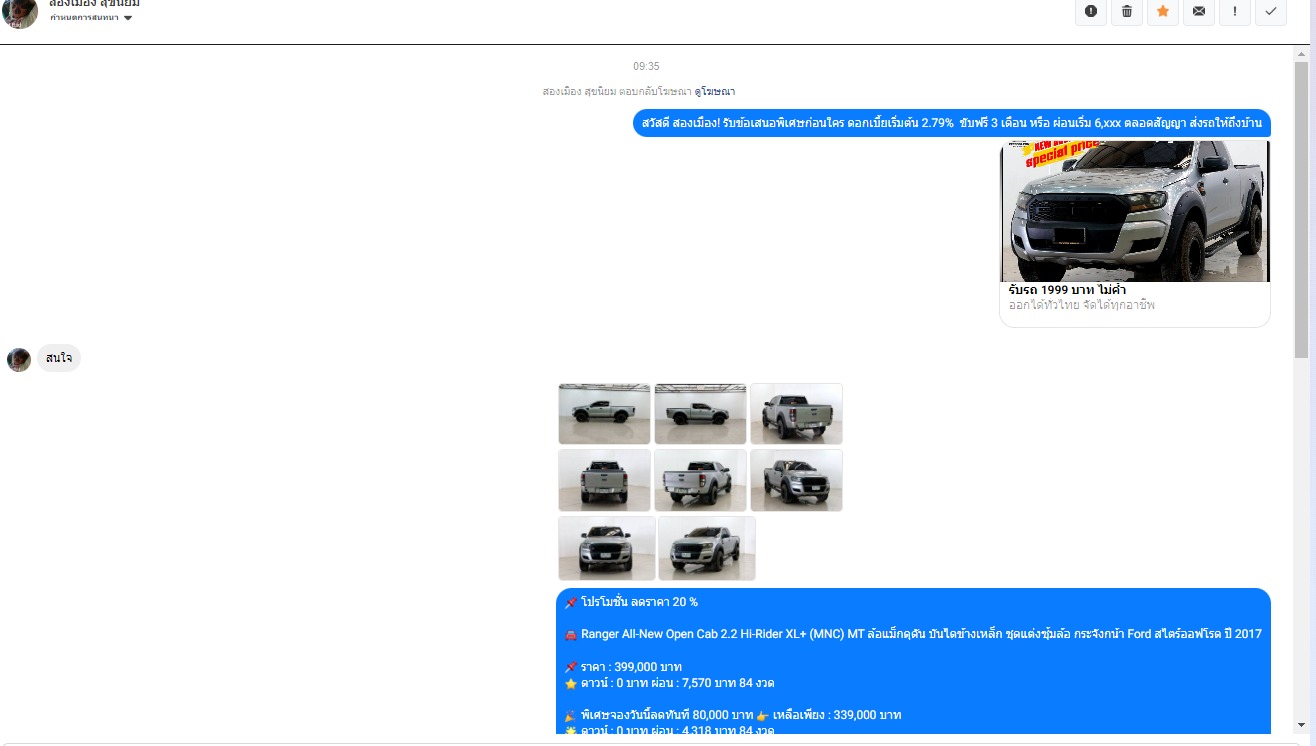Click the 09:35 timestamp
The height and width of the screenshot is (746, 1316).
pos(646,66)
